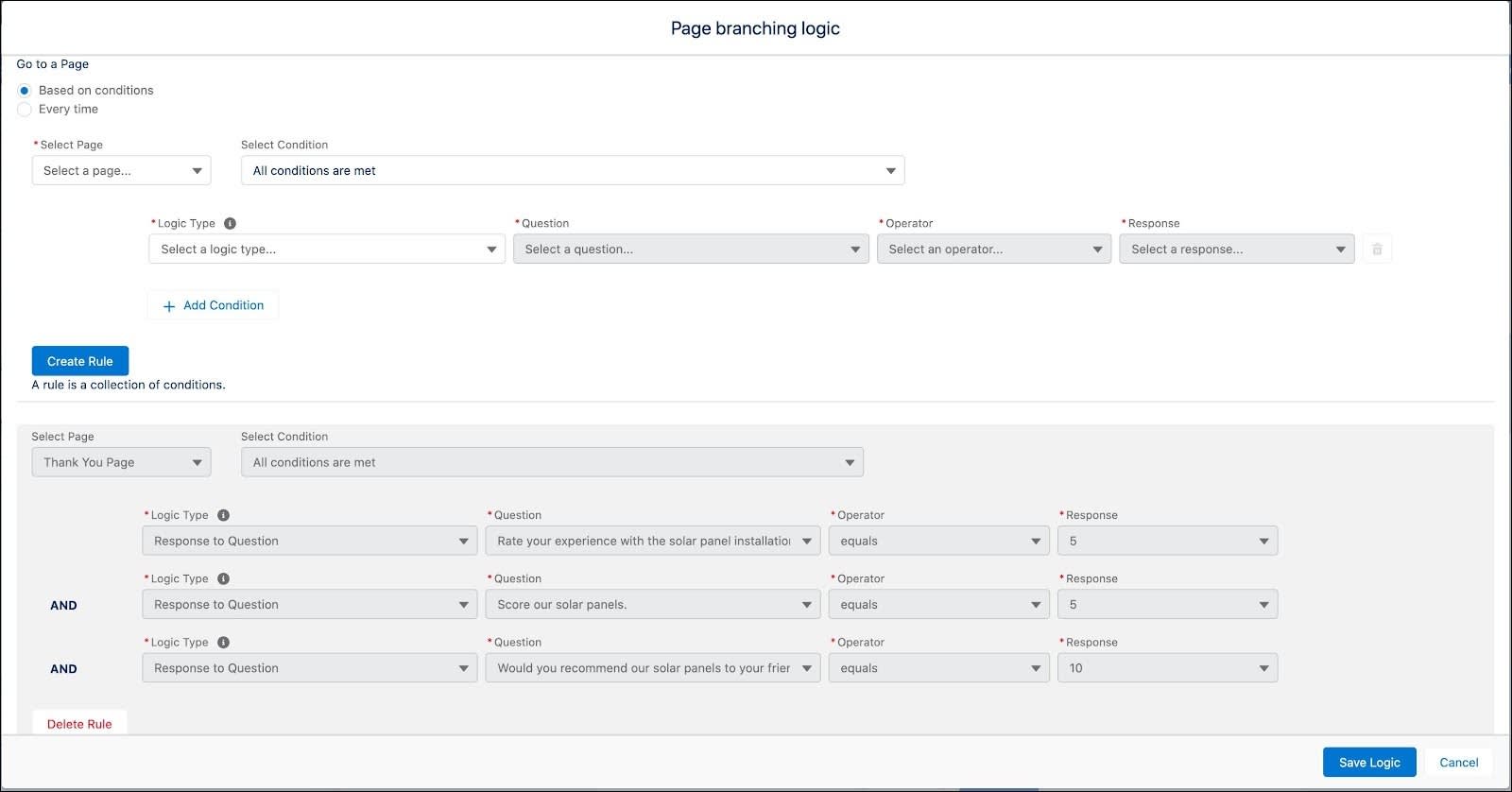Click the trash icon on the new condition row

[x=1377, y=250]
